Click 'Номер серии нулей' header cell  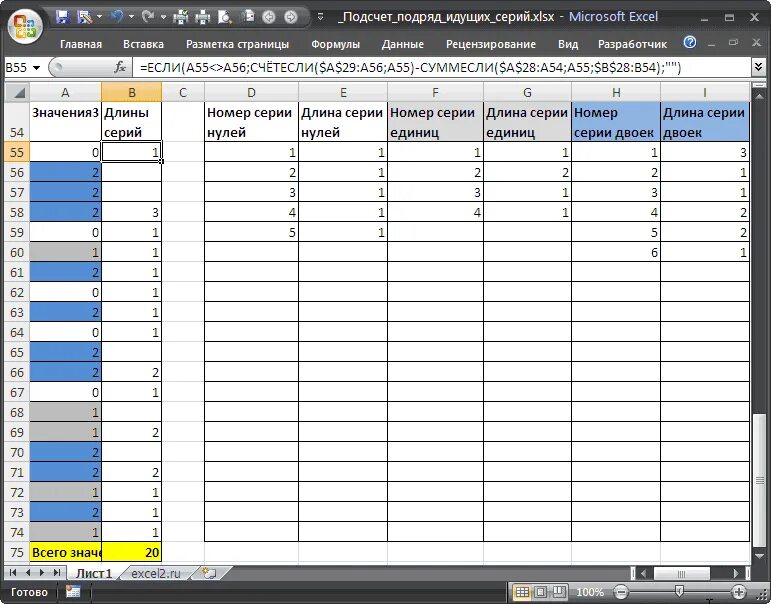(x=251, y=122)
